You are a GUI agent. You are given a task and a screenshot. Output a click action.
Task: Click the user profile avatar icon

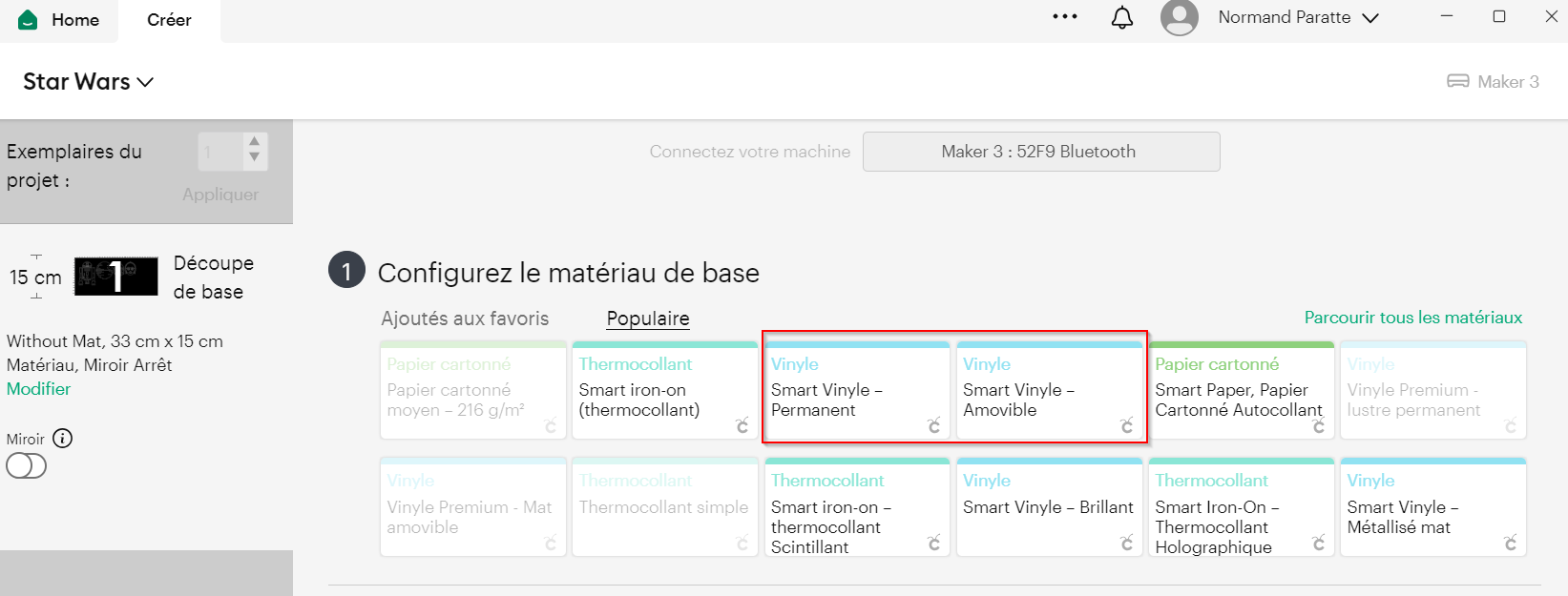point(1180,17)
